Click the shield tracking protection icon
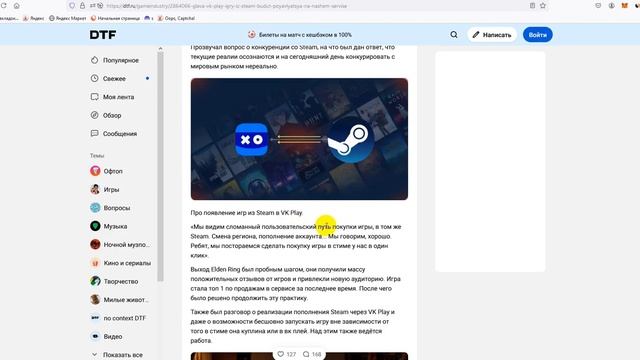This screenshot has height=360, width=640. coord(72,6)
